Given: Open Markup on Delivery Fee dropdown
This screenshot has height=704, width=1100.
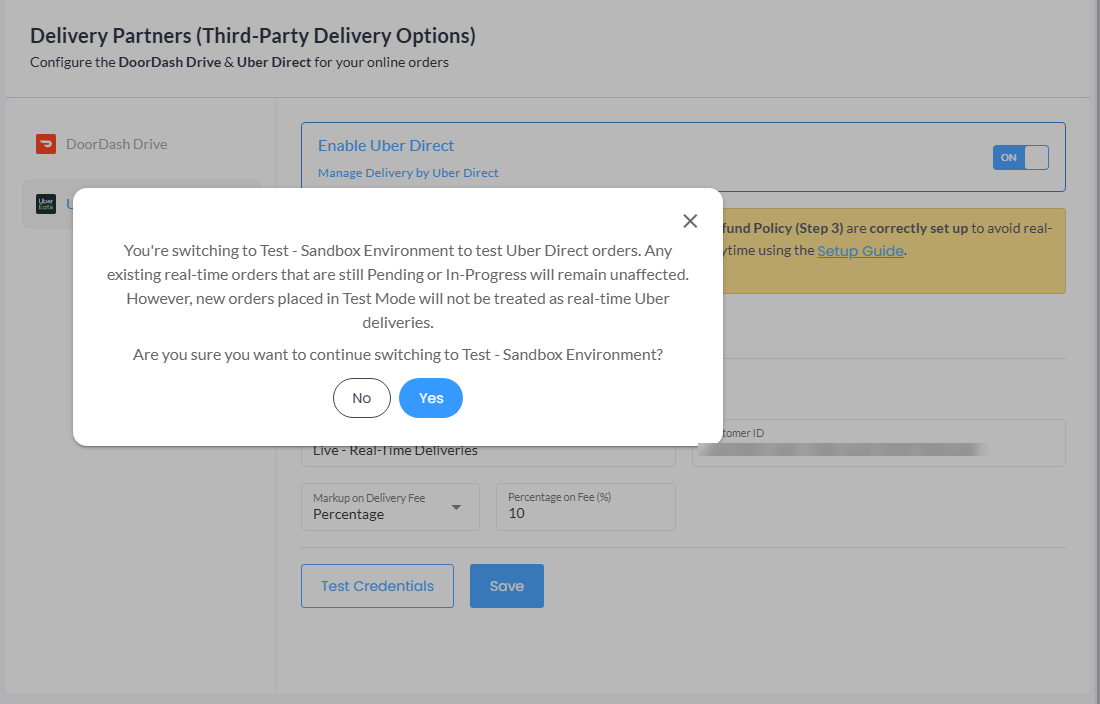Looking at the screenshot, I should 390,507.
